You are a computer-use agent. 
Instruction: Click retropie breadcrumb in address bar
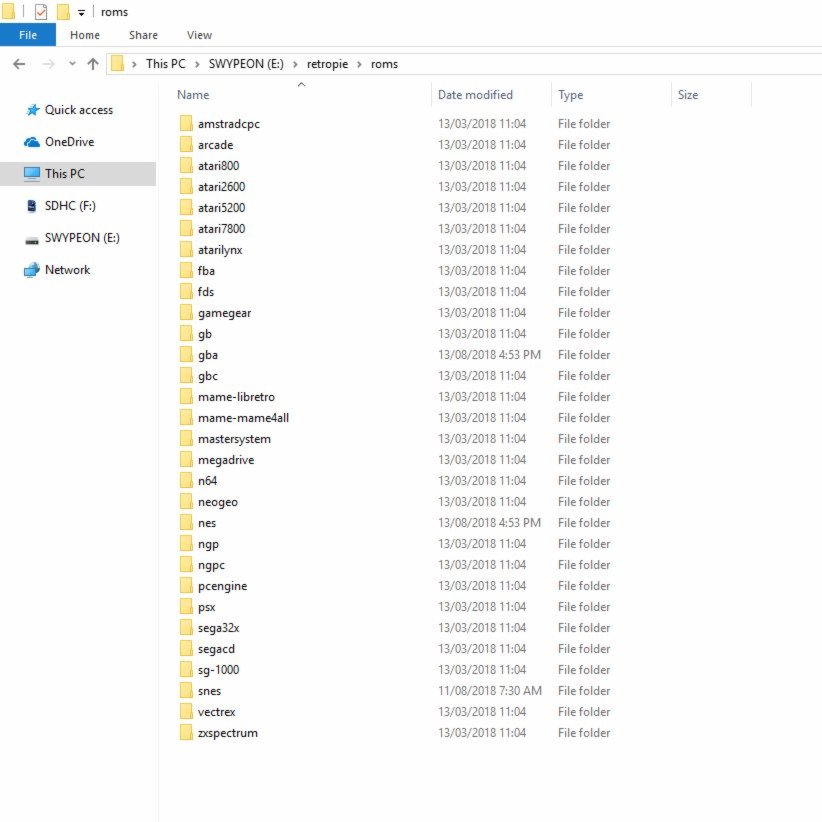(x=327, y=64)
